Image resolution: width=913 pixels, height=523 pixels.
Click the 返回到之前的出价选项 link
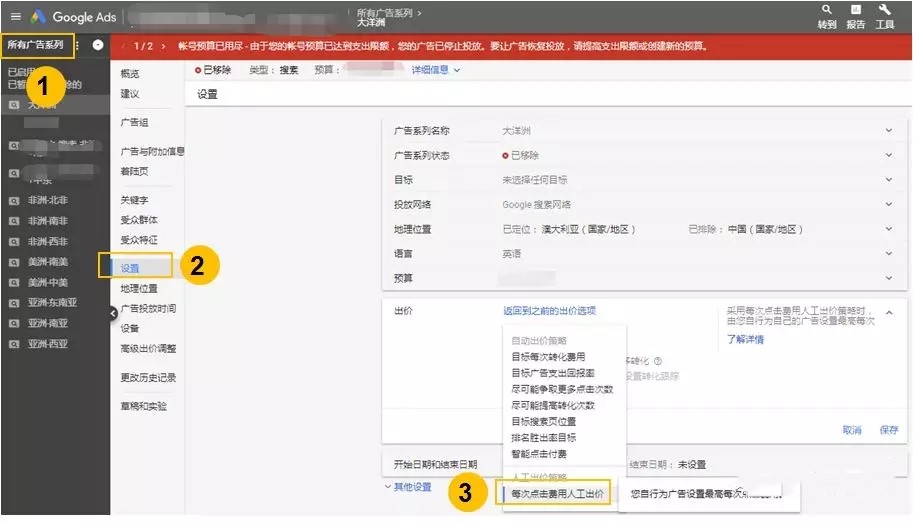click(x=549, y=311)
